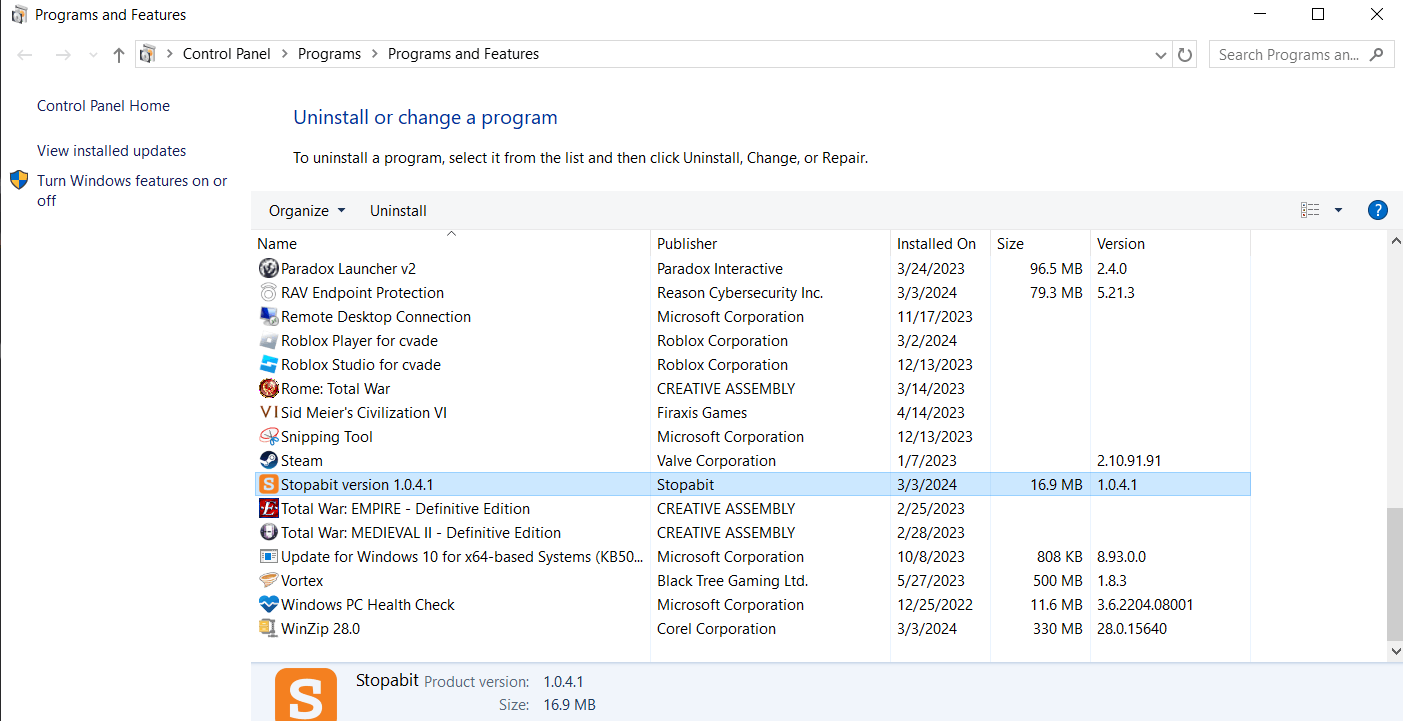Refresh the Programs and Features address bar
This screenshot has height=721, width=1403.
point(1185,55)
